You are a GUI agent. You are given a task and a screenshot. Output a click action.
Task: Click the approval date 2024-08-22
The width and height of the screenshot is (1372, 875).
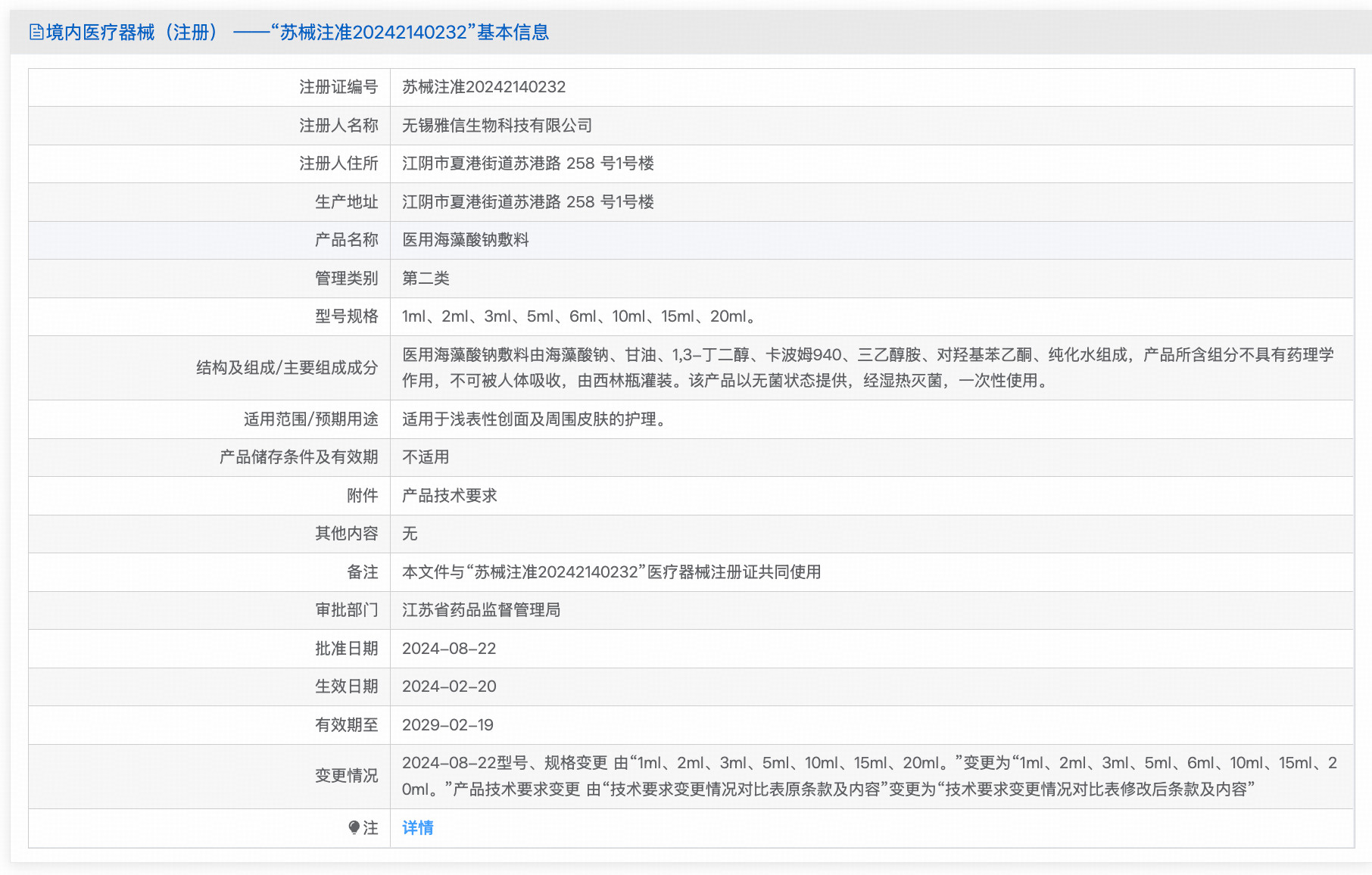(x=448, y=649)
